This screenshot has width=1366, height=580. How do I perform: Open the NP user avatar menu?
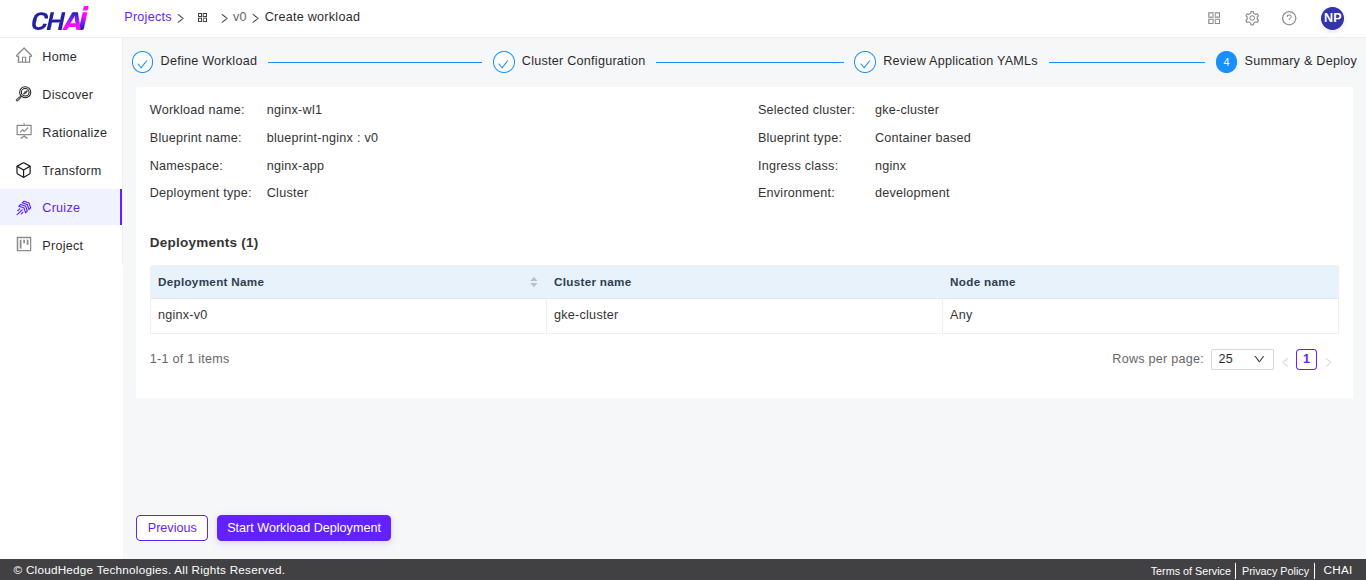[x=1332, y=18]
